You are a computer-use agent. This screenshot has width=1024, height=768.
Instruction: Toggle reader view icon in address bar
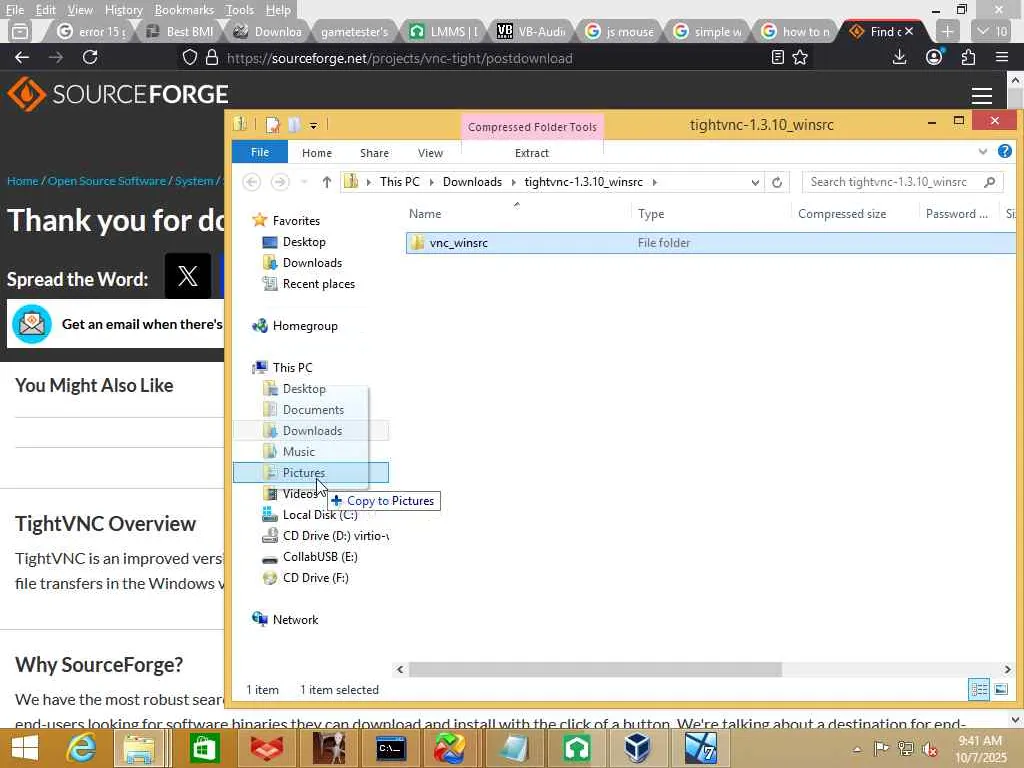pos(777,57)
